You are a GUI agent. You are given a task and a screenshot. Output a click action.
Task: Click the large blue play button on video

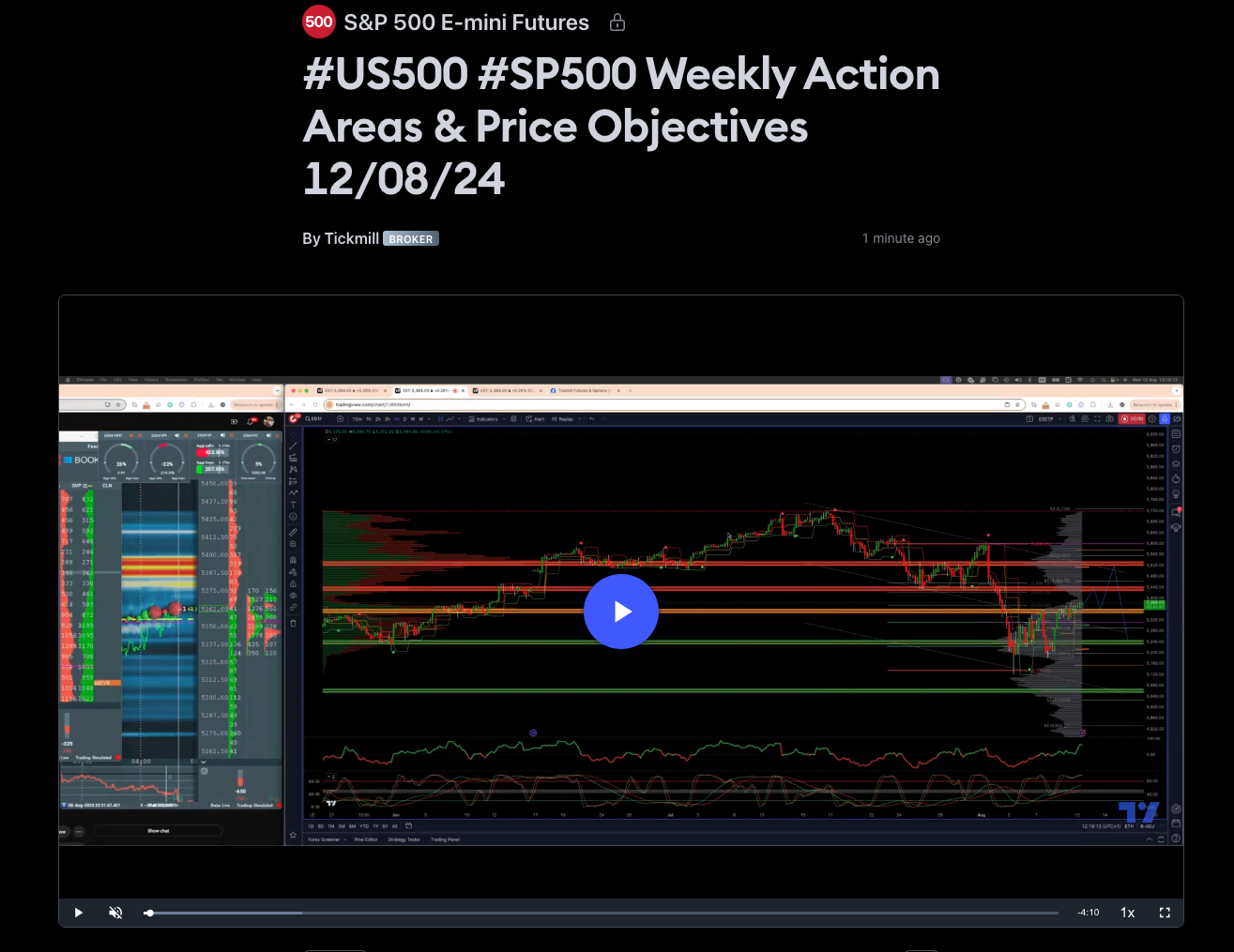(621, 612)
